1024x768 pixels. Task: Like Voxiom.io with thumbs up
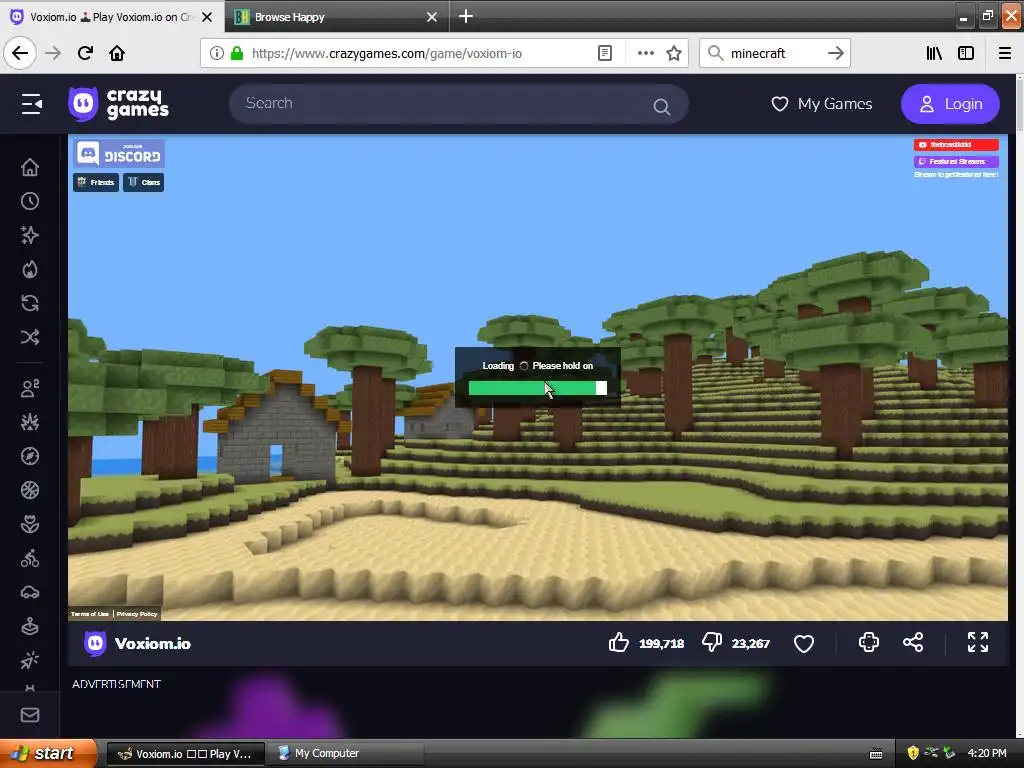[618, 643]
